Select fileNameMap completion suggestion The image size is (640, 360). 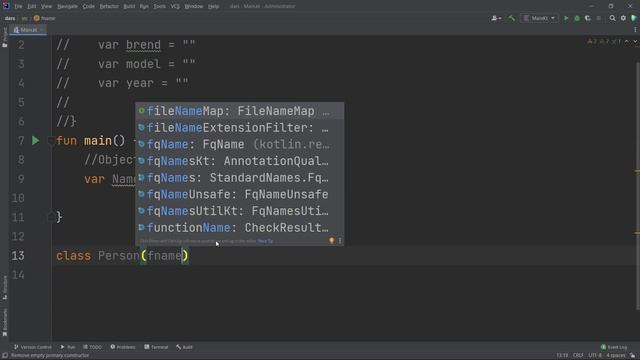point(240,111)
